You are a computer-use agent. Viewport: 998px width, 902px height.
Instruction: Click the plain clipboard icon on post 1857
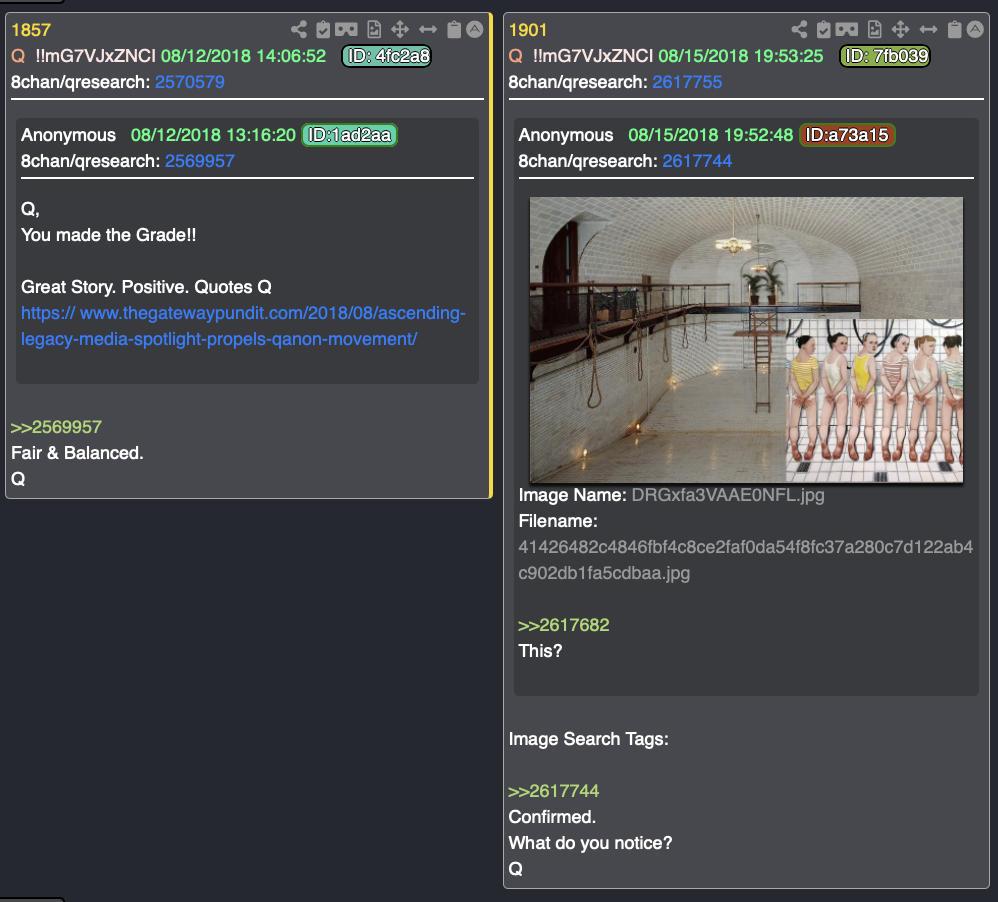pyautogui.click(x=454, y=29)
